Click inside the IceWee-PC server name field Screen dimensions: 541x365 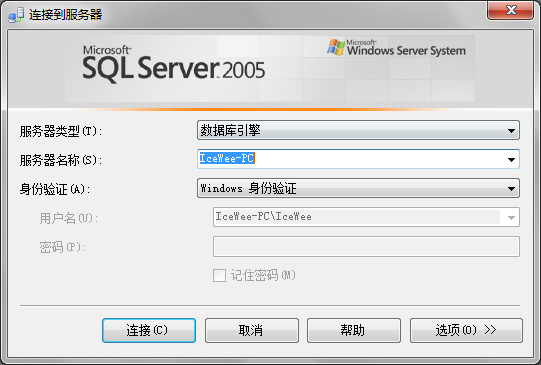[358, 159]
